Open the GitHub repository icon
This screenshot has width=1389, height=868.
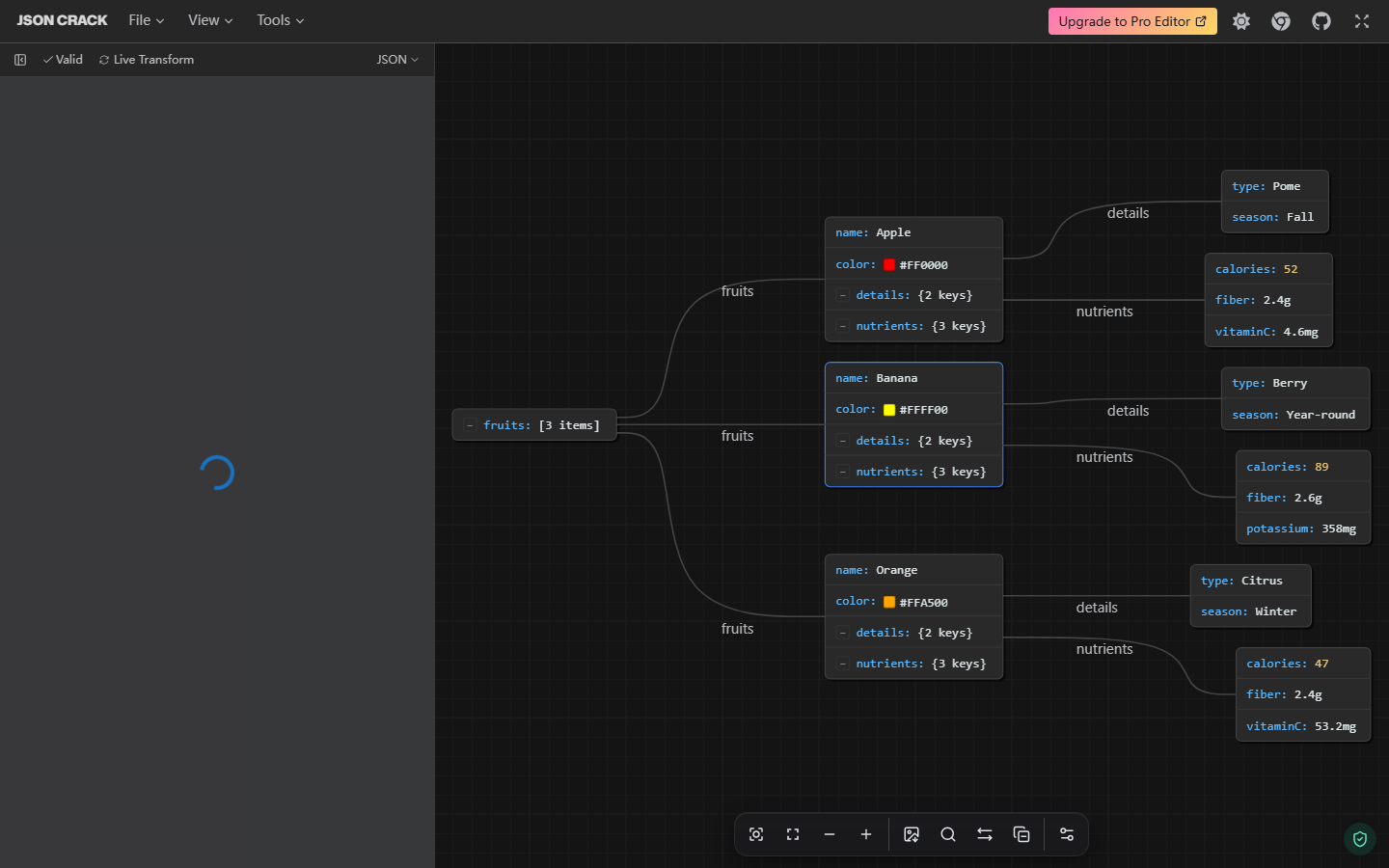1321,21
